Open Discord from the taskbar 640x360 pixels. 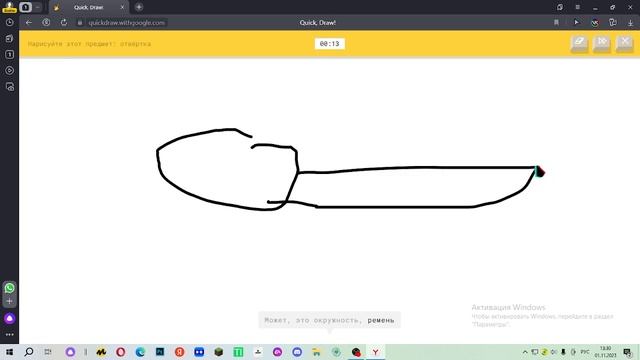tap(297, 352)
